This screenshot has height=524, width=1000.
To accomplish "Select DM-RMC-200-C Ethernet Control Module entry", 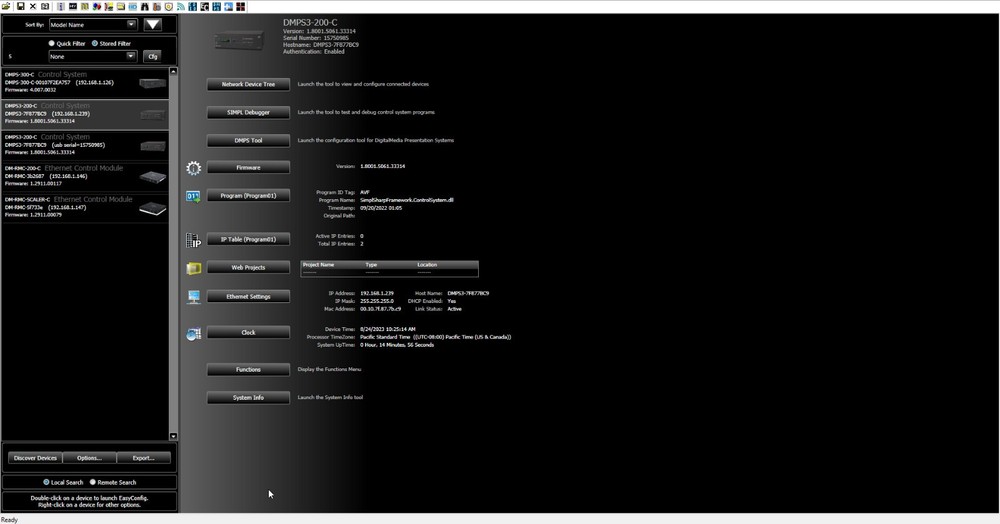I will [85, 176].
